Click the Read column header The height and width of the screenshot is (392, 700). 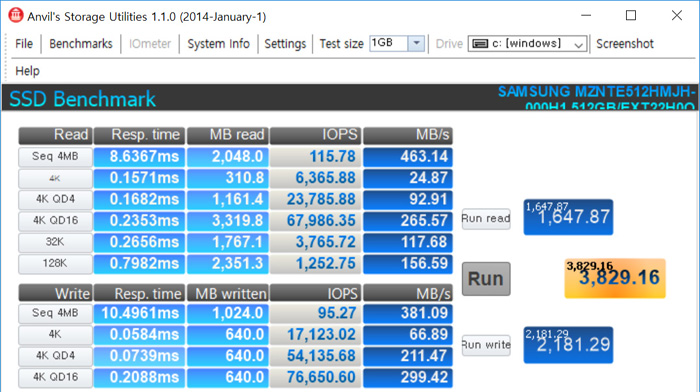point(55,135)
